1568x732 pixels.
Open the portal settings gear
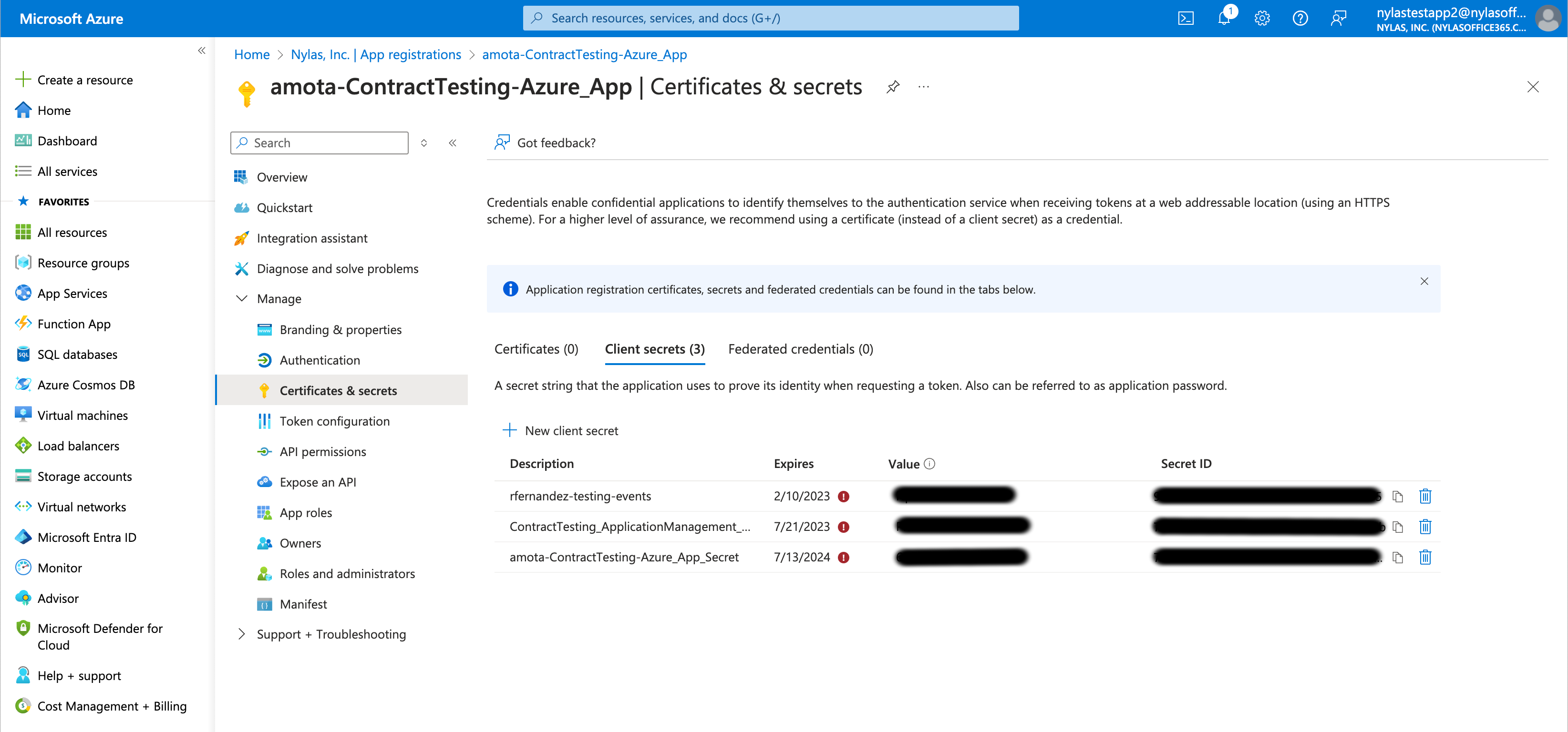tap(1262, 18)
